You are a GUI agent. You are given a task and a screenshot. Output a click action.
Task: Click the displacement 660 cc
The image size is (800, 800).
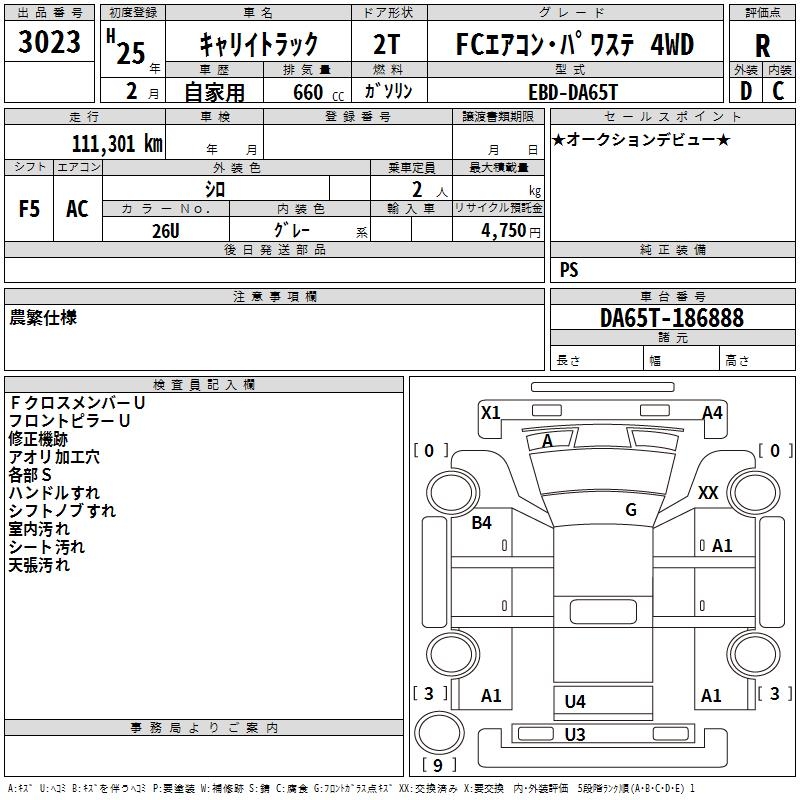click(x=318, y=92)
